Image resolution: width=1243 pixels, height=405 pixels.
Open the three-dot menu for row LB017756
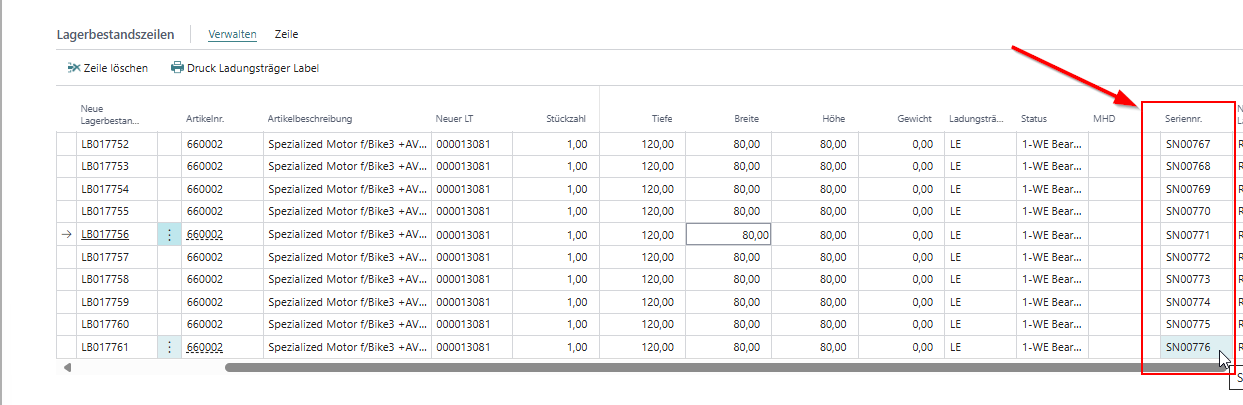pos(169,234)
